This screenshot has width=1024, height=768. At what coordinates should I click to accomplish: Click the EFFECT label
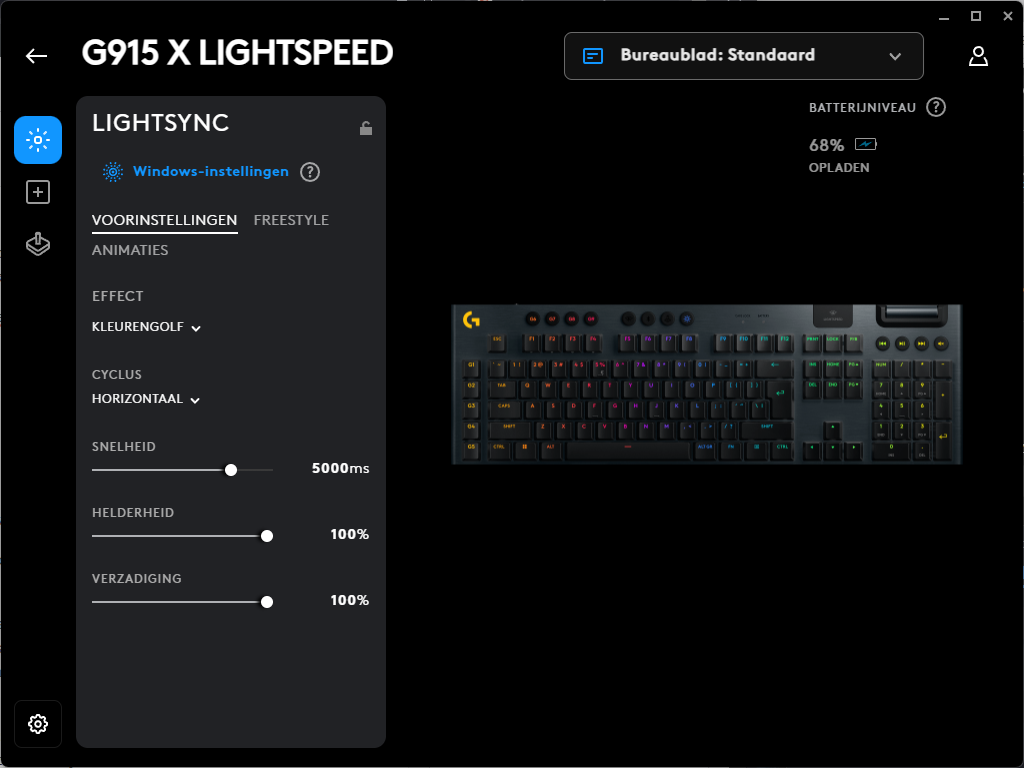click(x=118, y=296)
